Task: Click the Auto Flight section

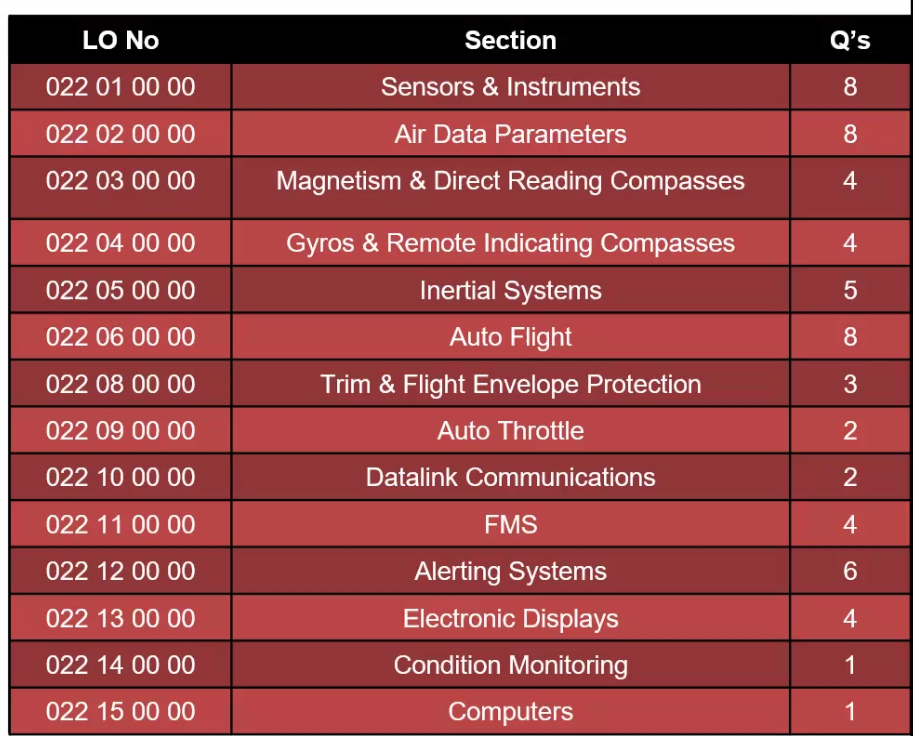Action: pyautogui.click(x=510, y=337)
